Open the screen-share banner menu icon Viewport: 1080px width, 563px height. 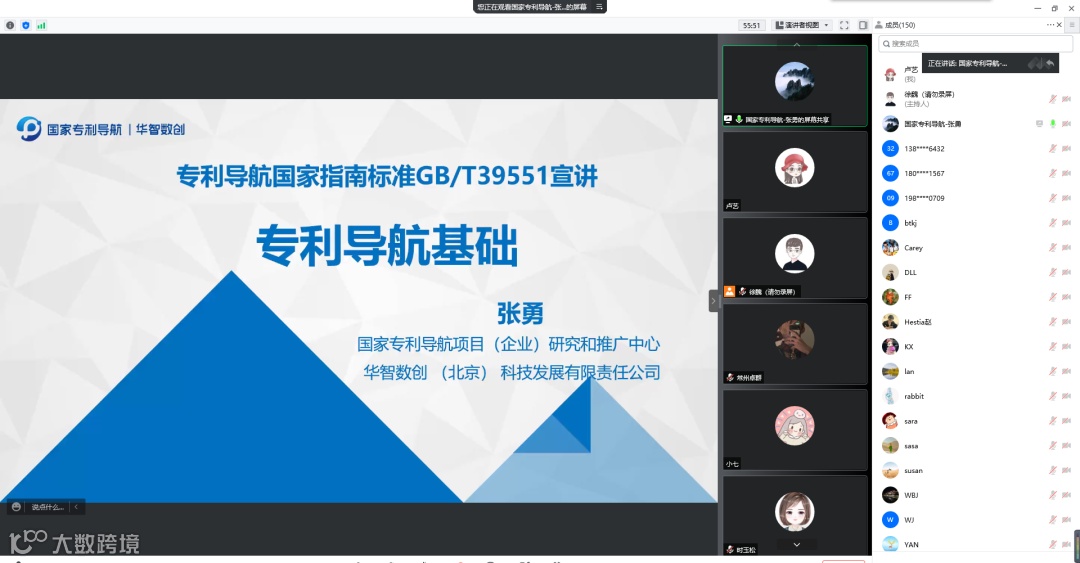[x=599, y=7]
